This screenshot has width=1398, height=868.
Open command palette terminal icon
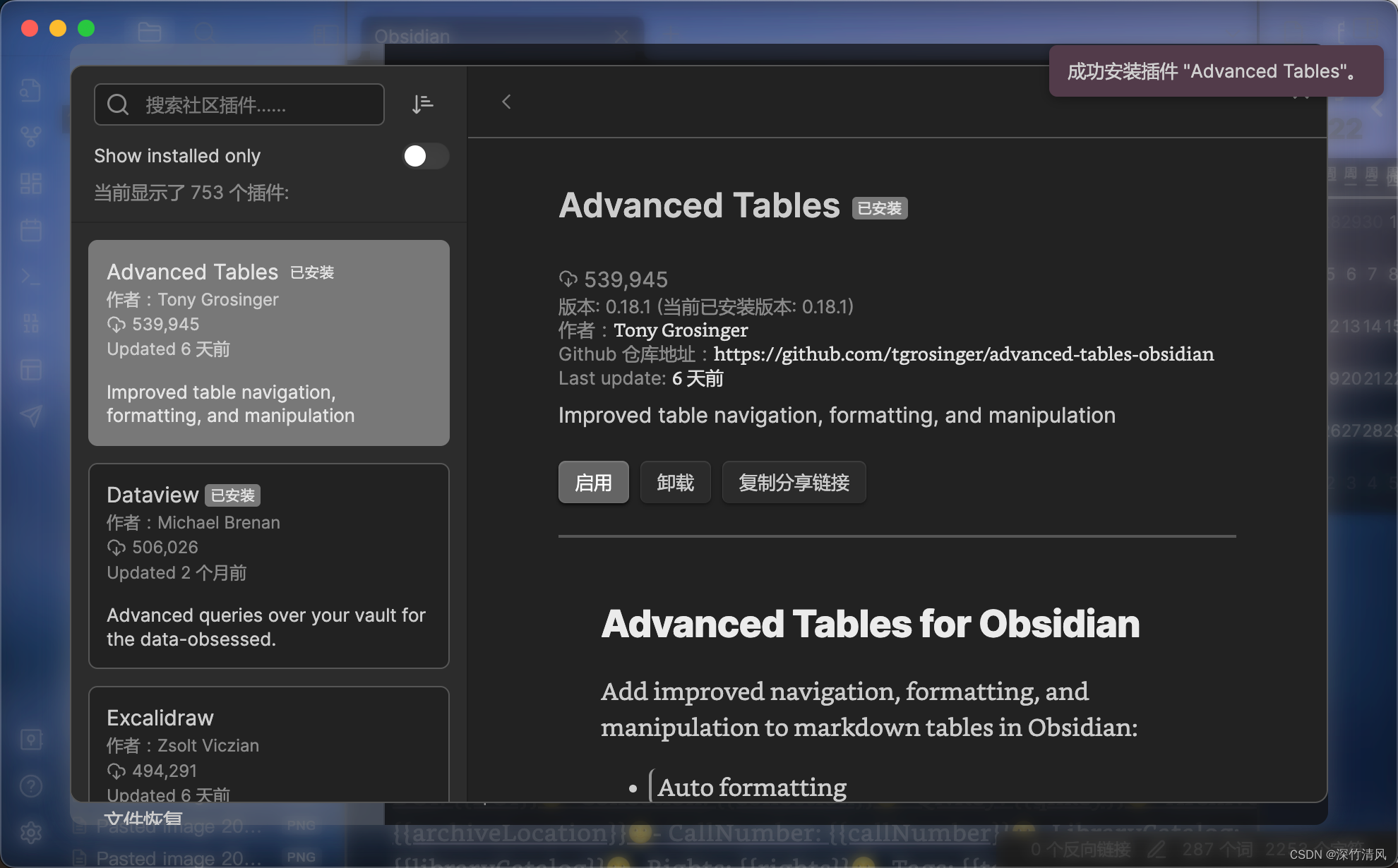[30, 276]
